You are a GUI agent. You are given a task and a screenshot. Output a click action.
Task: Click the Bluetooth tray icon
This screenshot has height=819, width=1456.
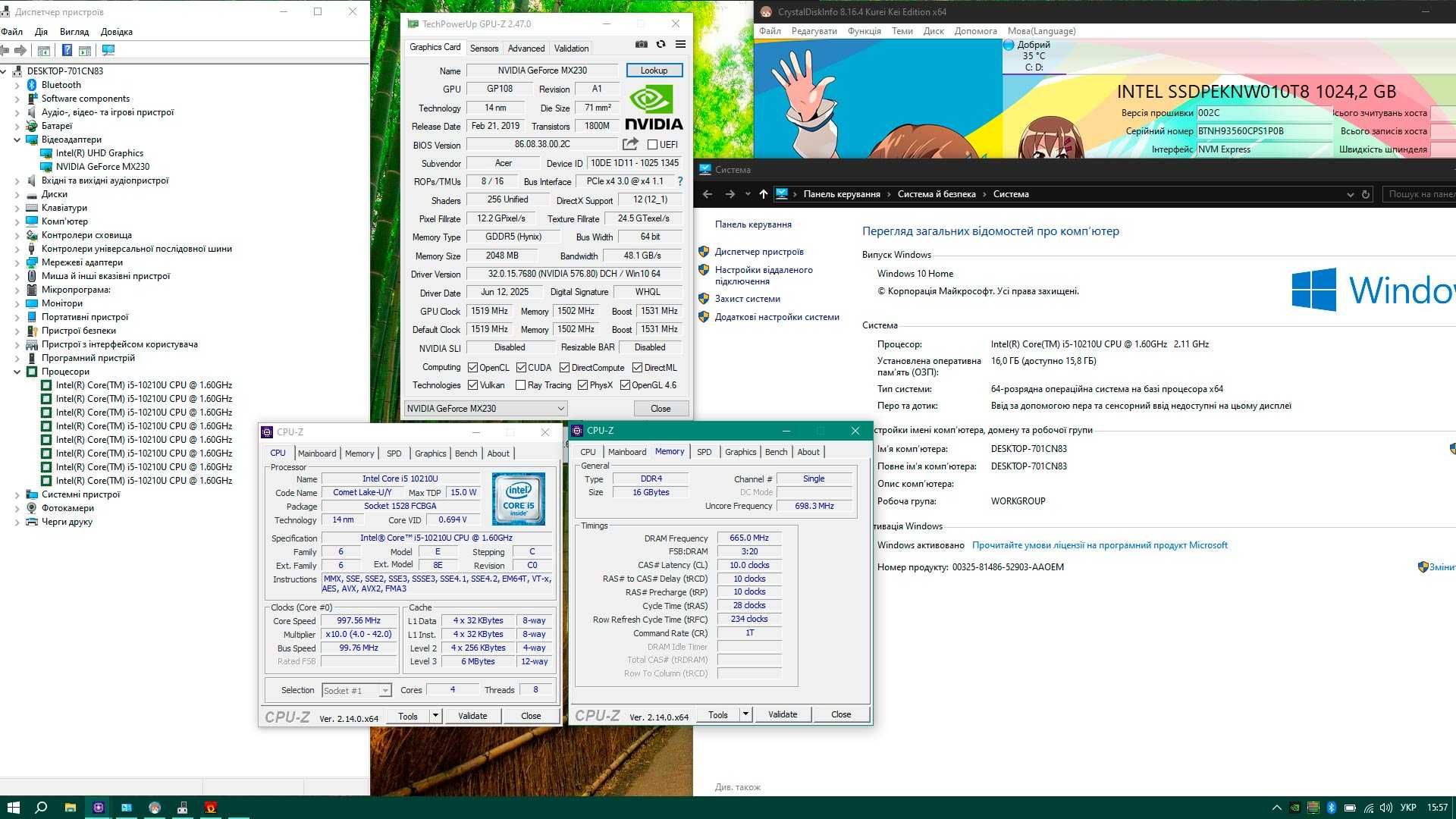tap(1332, 808)
